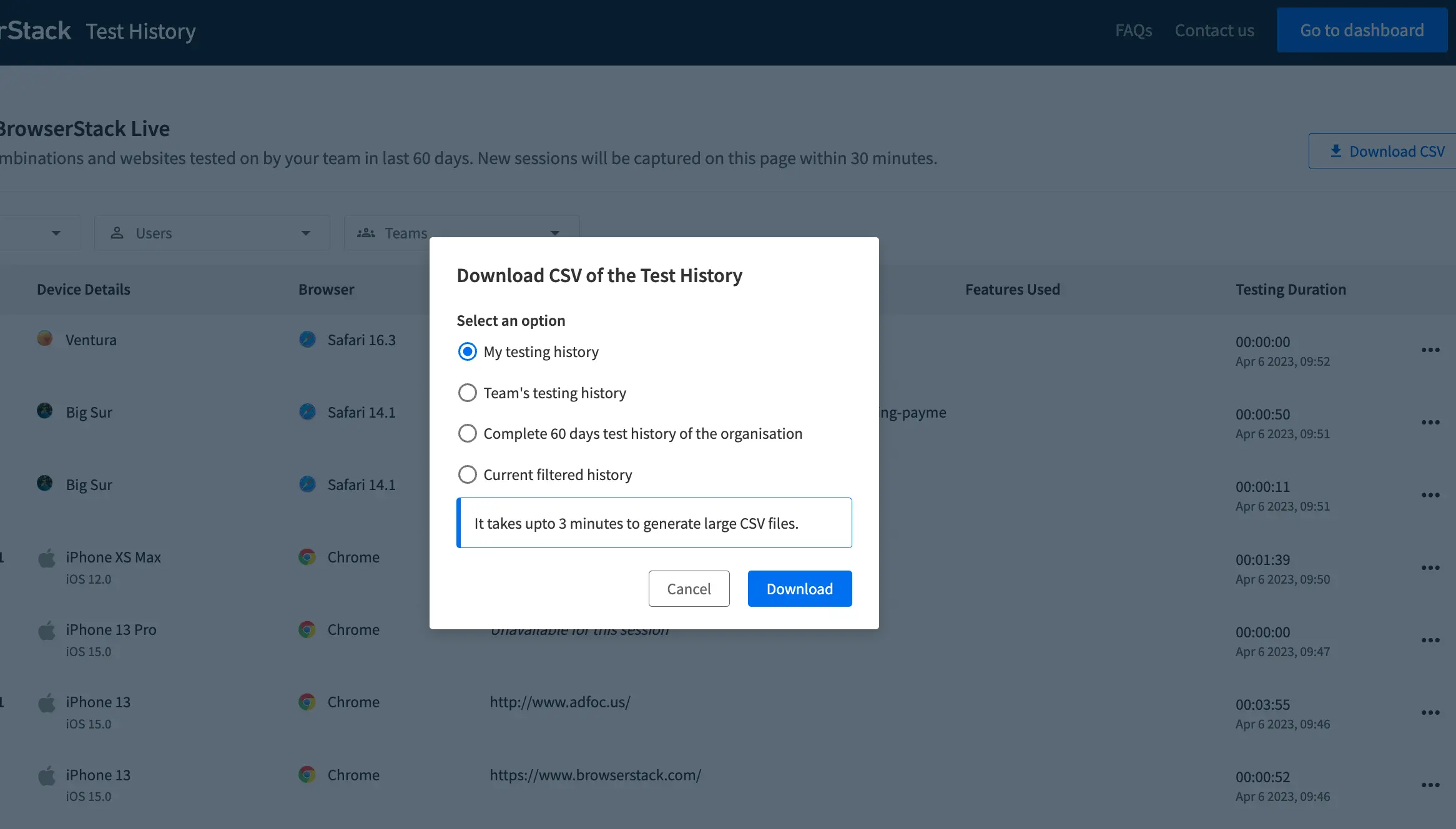Select My testing history radio option
The width and height of the screenshot is (1456, 829).
467,351
